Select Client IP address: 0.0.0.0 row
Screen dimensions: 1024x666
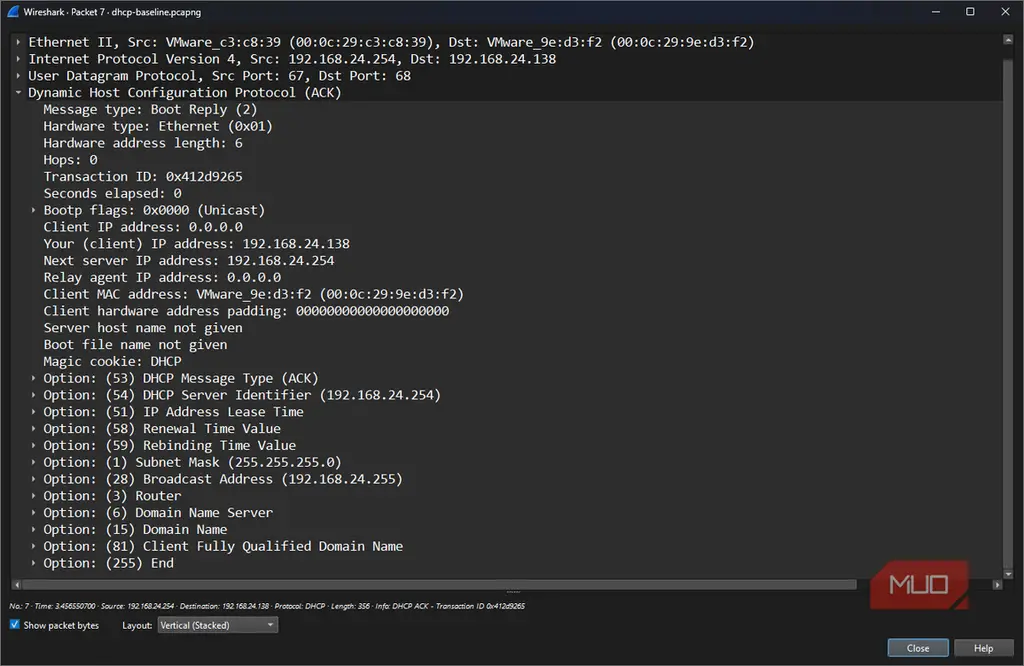(143, 227)
